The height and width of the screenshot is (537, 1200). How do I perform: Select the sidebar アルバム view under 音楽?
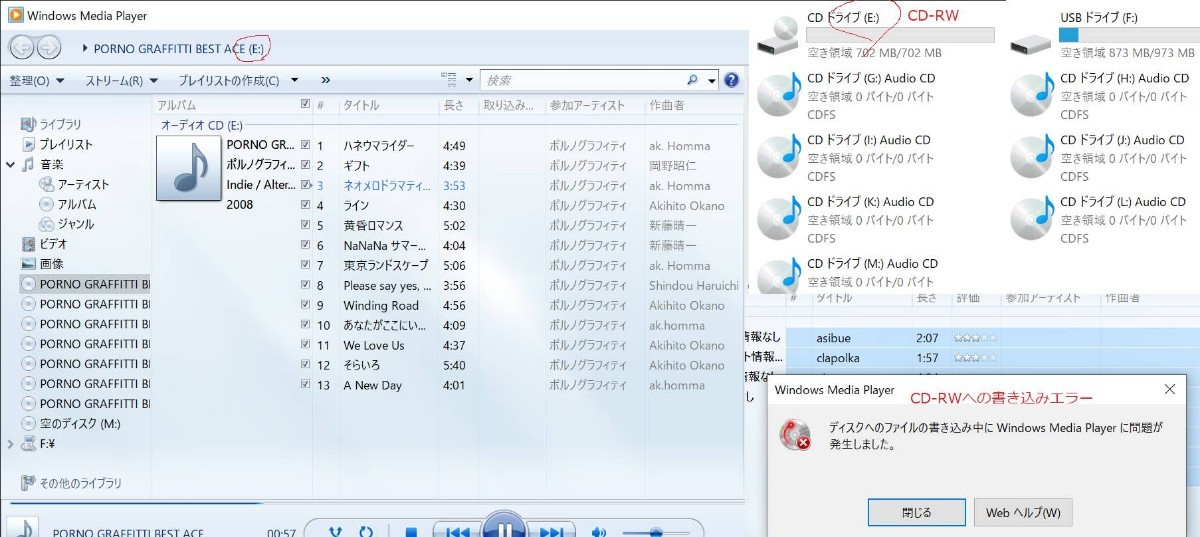point(67,204)
